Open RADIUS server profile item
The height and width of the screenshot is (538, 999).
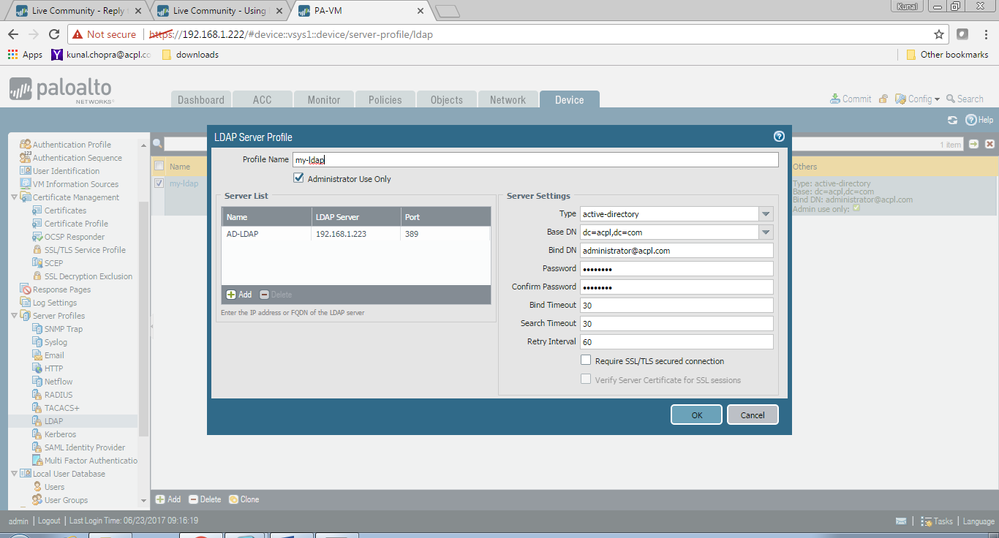coord(58,395)
